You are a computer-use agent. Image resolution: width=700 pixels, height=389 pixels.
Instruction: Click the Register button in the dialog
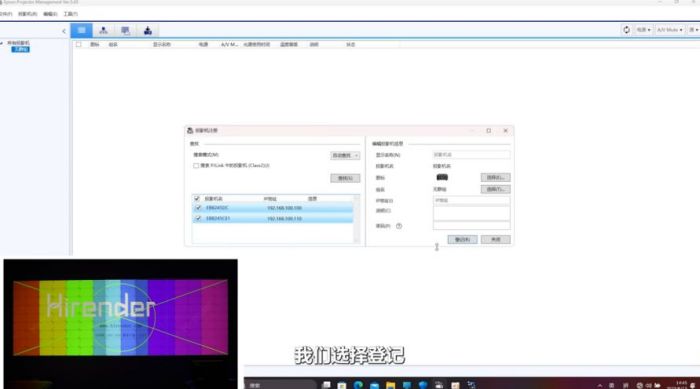click(x=462, y=240)
